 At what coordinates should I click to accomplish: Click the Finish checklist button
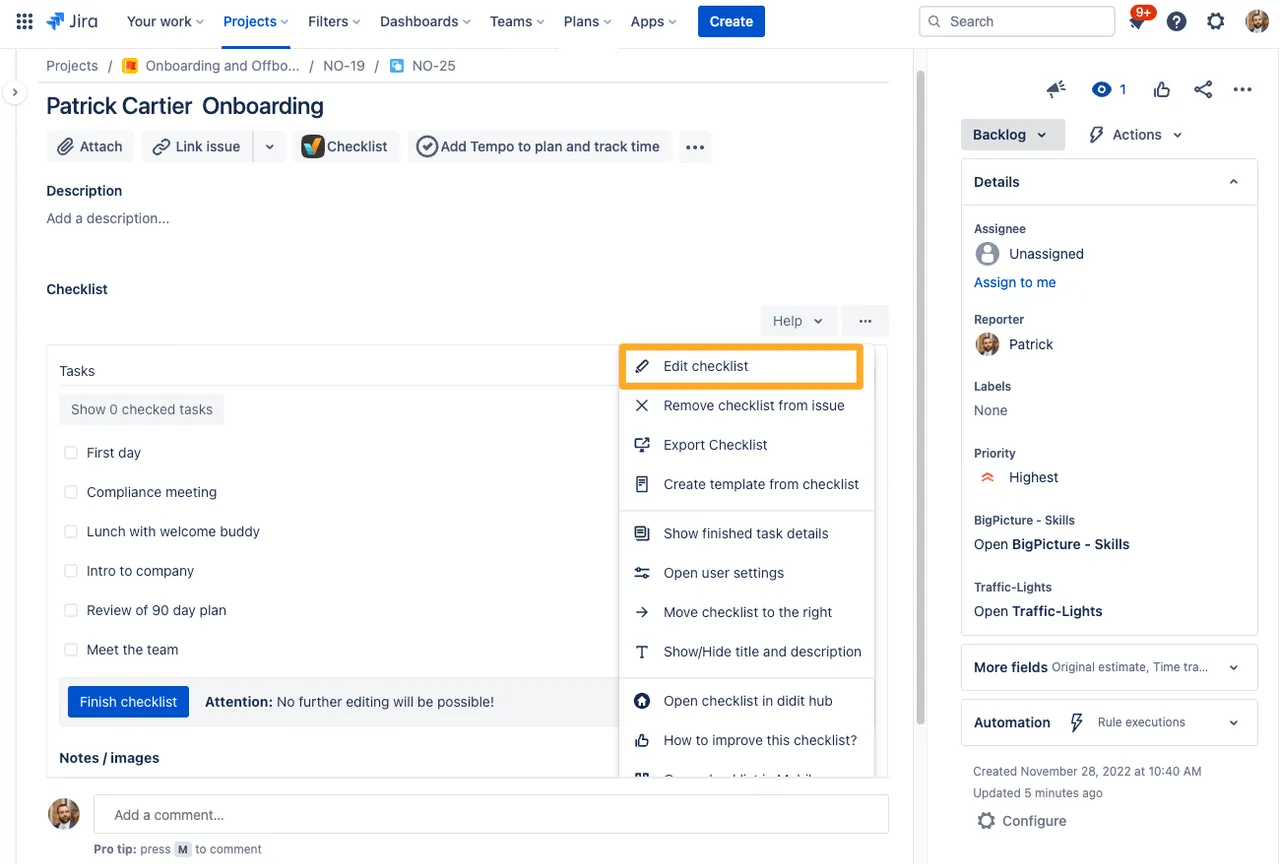point(128,702)
